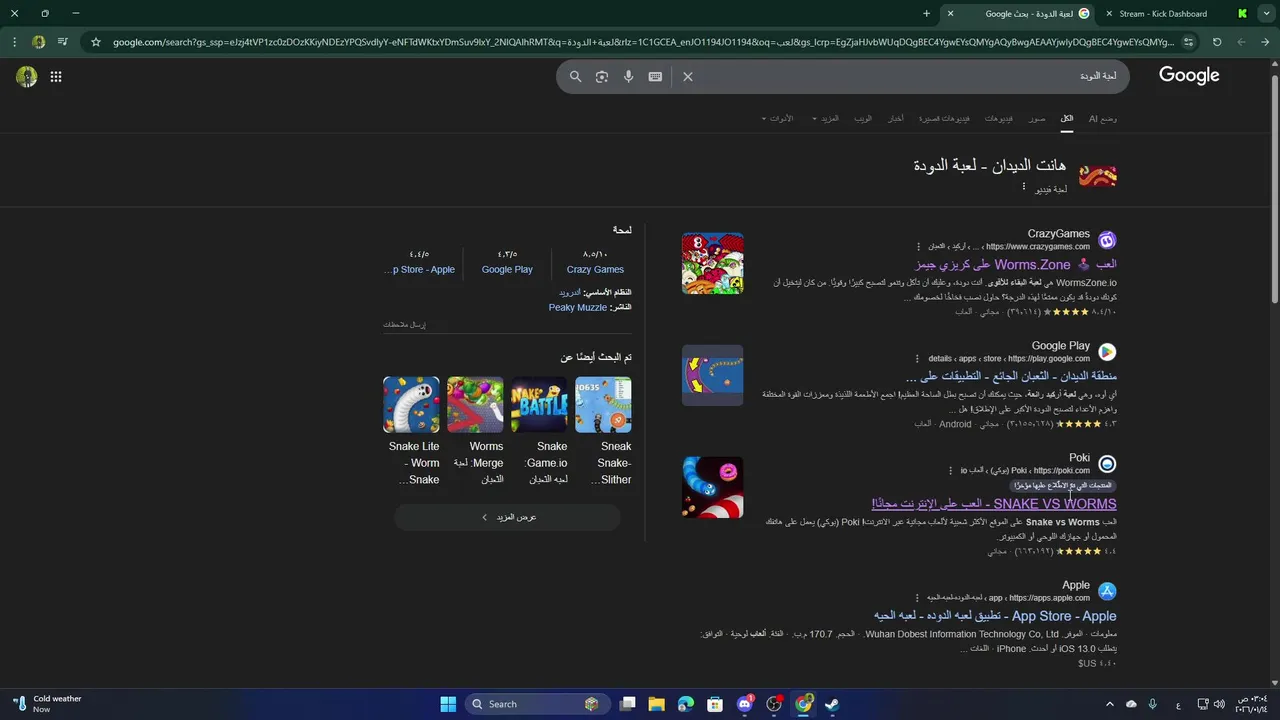Click the Chrome address bar URL
1280x720 pixels.
tap(643, 42)
